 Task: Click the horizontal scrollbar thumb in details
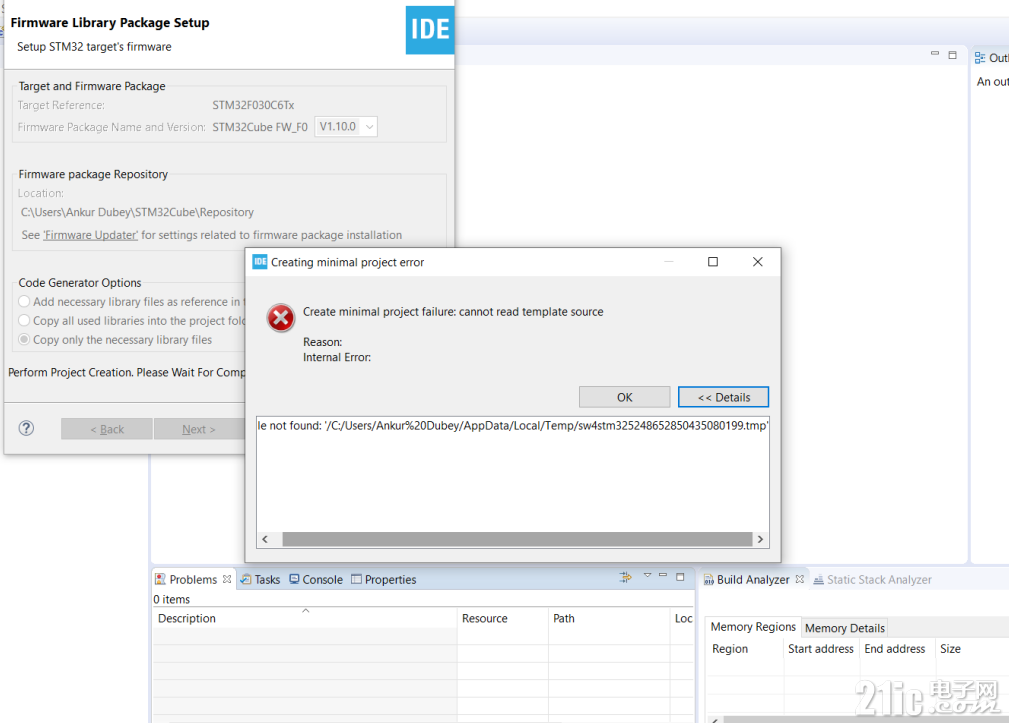click(517, 539)
